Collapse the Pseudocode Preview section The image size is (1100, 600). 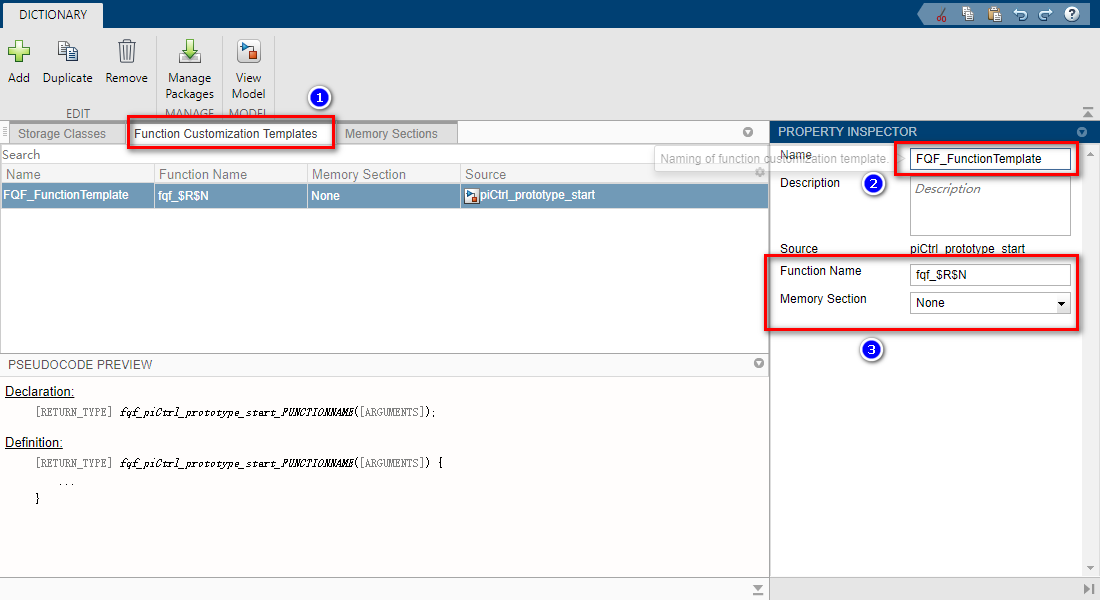(757, 364)
